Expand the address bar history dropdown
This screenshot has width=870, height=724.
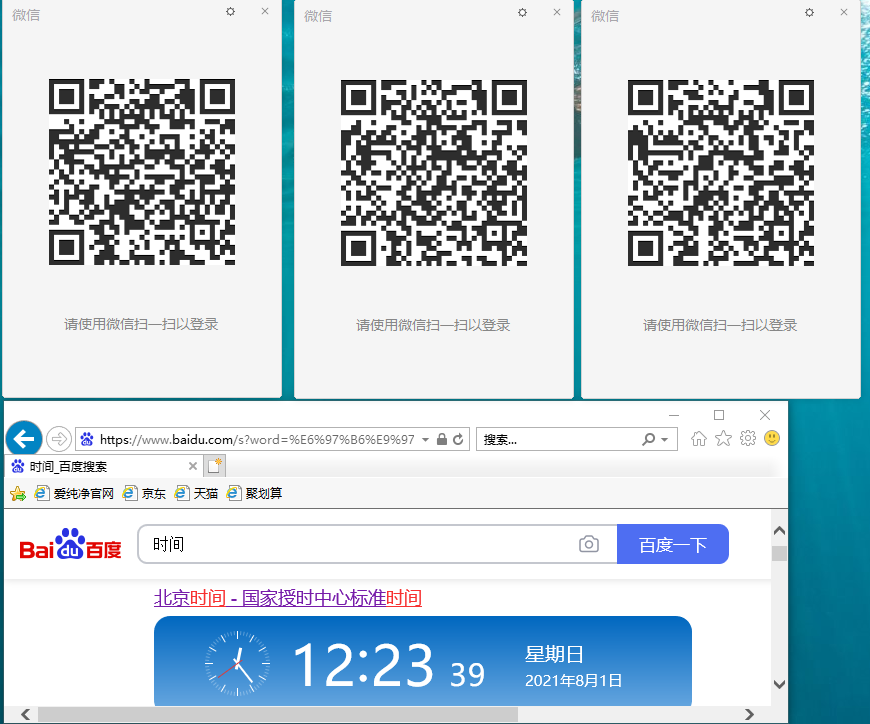click(x=426, y=440)
